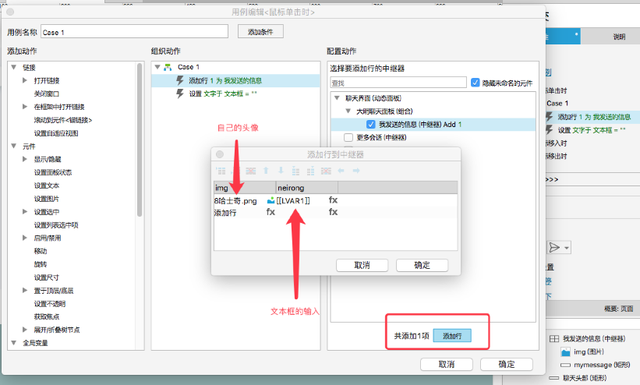The width and height of the screenshot is (640, 385).
Task: Click the img (图片) folder icon in outline
Action: pos(565,352)
